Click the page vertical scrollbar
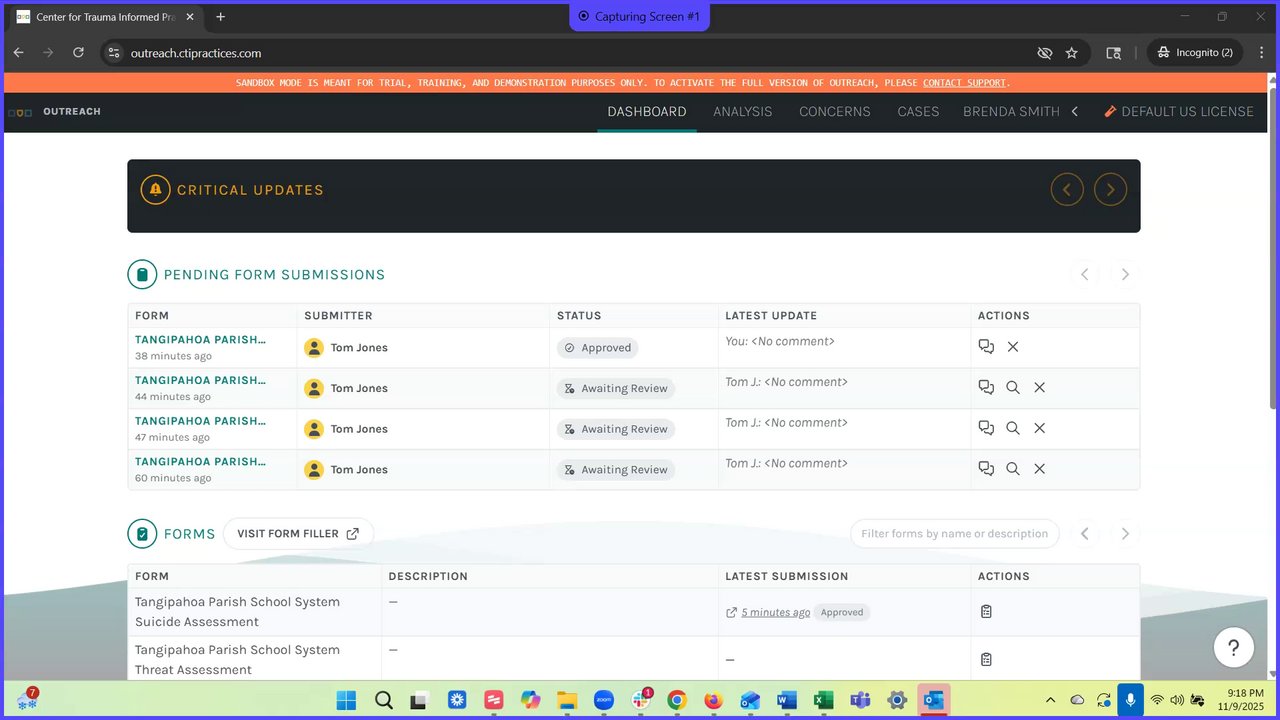This screenshot has height=720, width=1280. point(1274,250)
